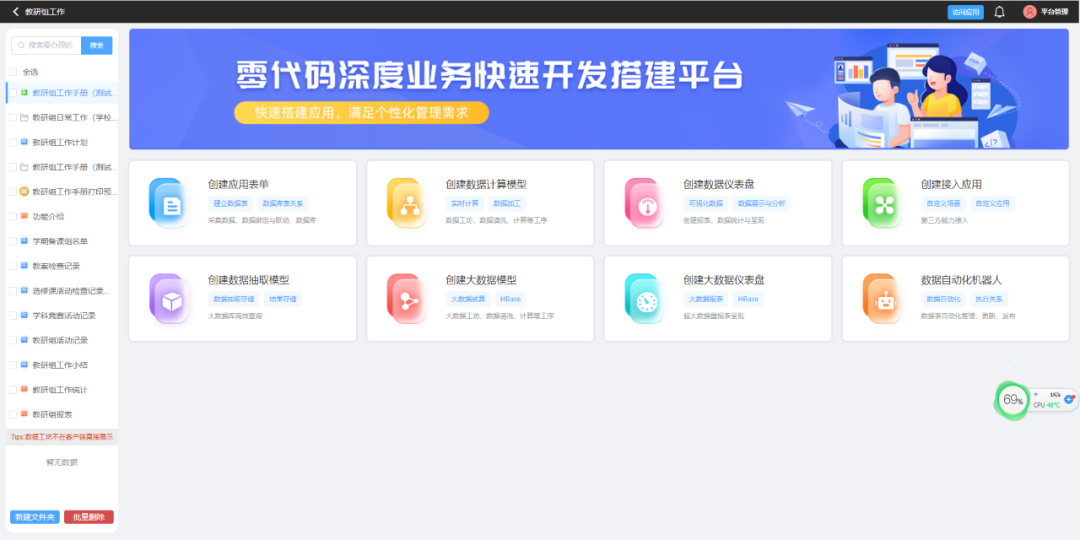Click the 数据自动化机器人 title text
Screen dimensions: 1080x540
click(x=962, y=280)
